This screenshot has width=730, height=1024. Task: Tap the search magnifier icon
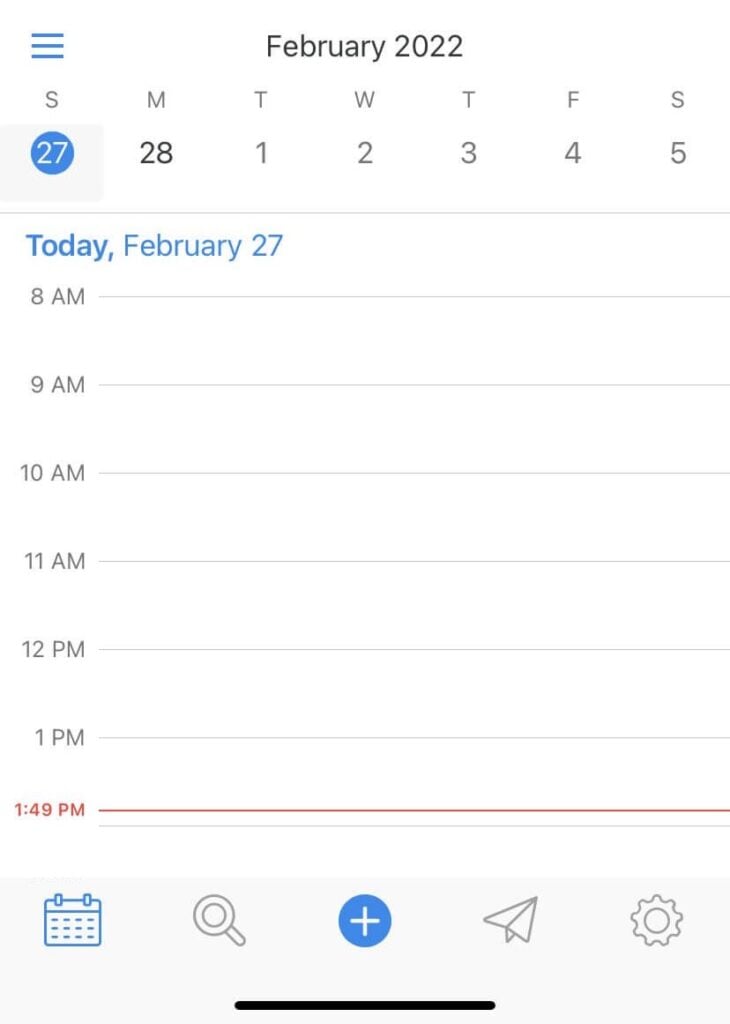219,920
